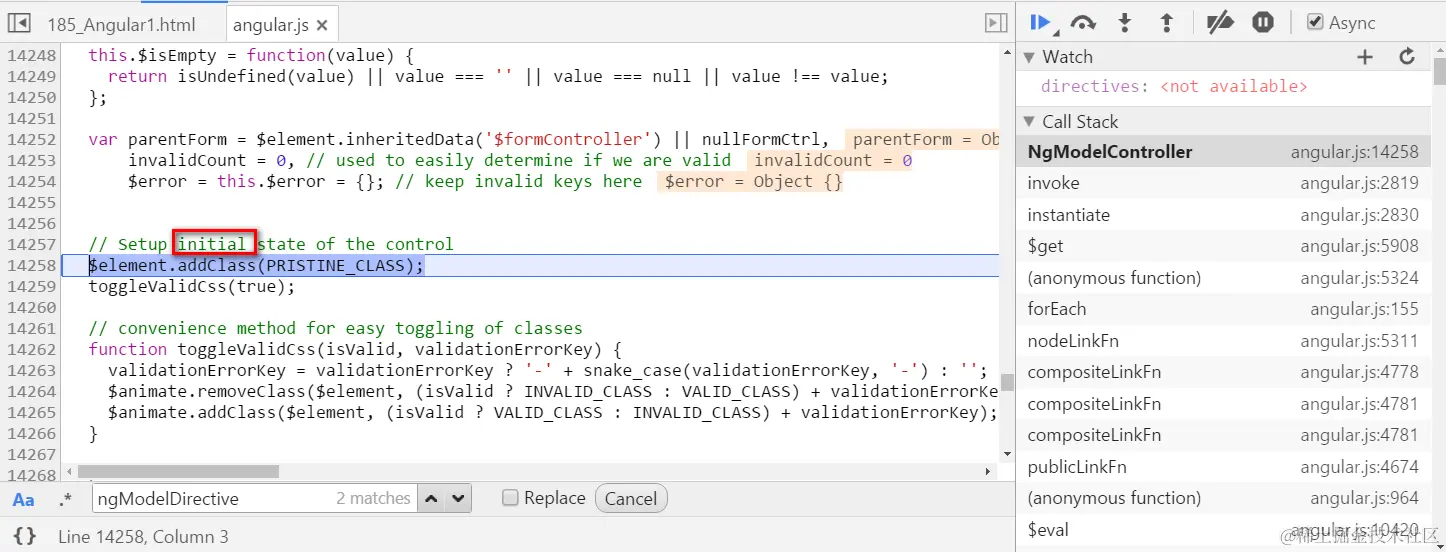Go to previous search match
Viewport: 1446px width, 552px height.
coord(430,498)
